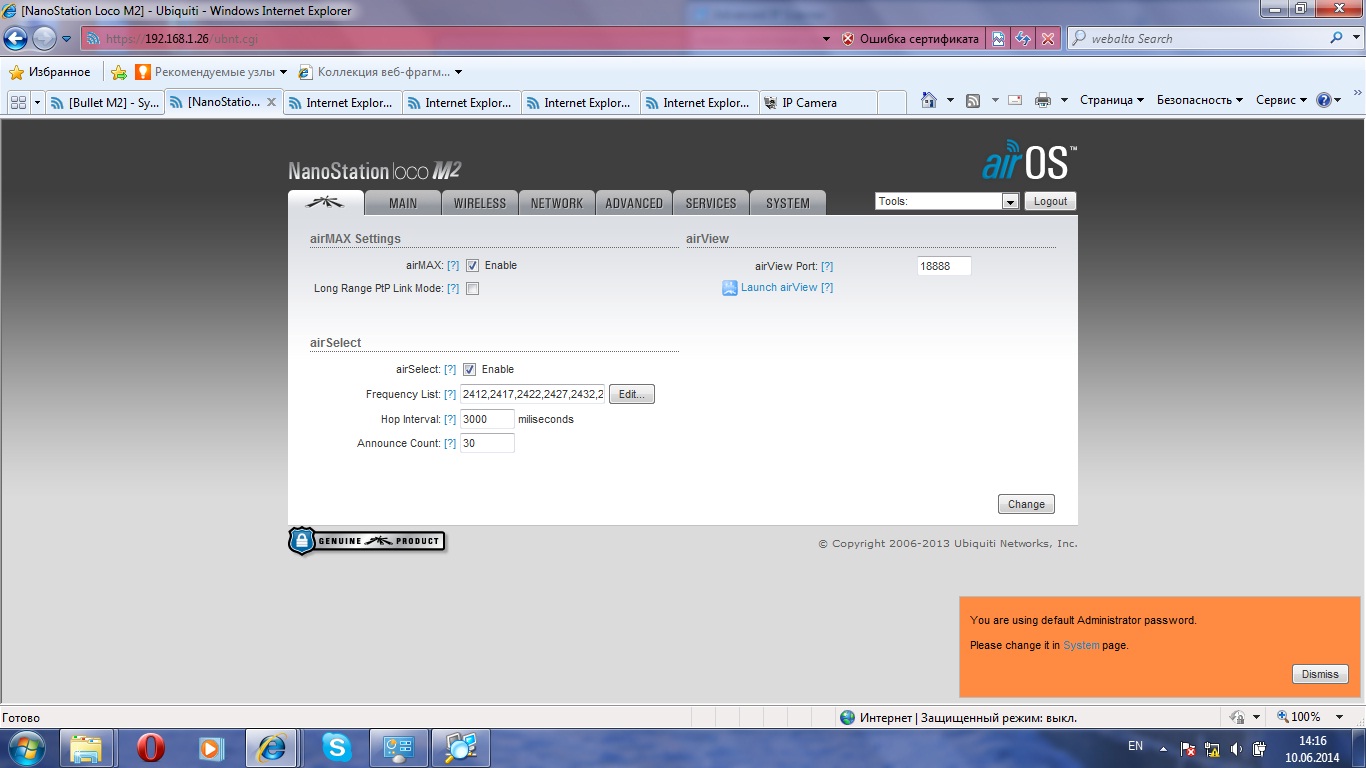Switch to the WIRELESS tab

point(480,203)
